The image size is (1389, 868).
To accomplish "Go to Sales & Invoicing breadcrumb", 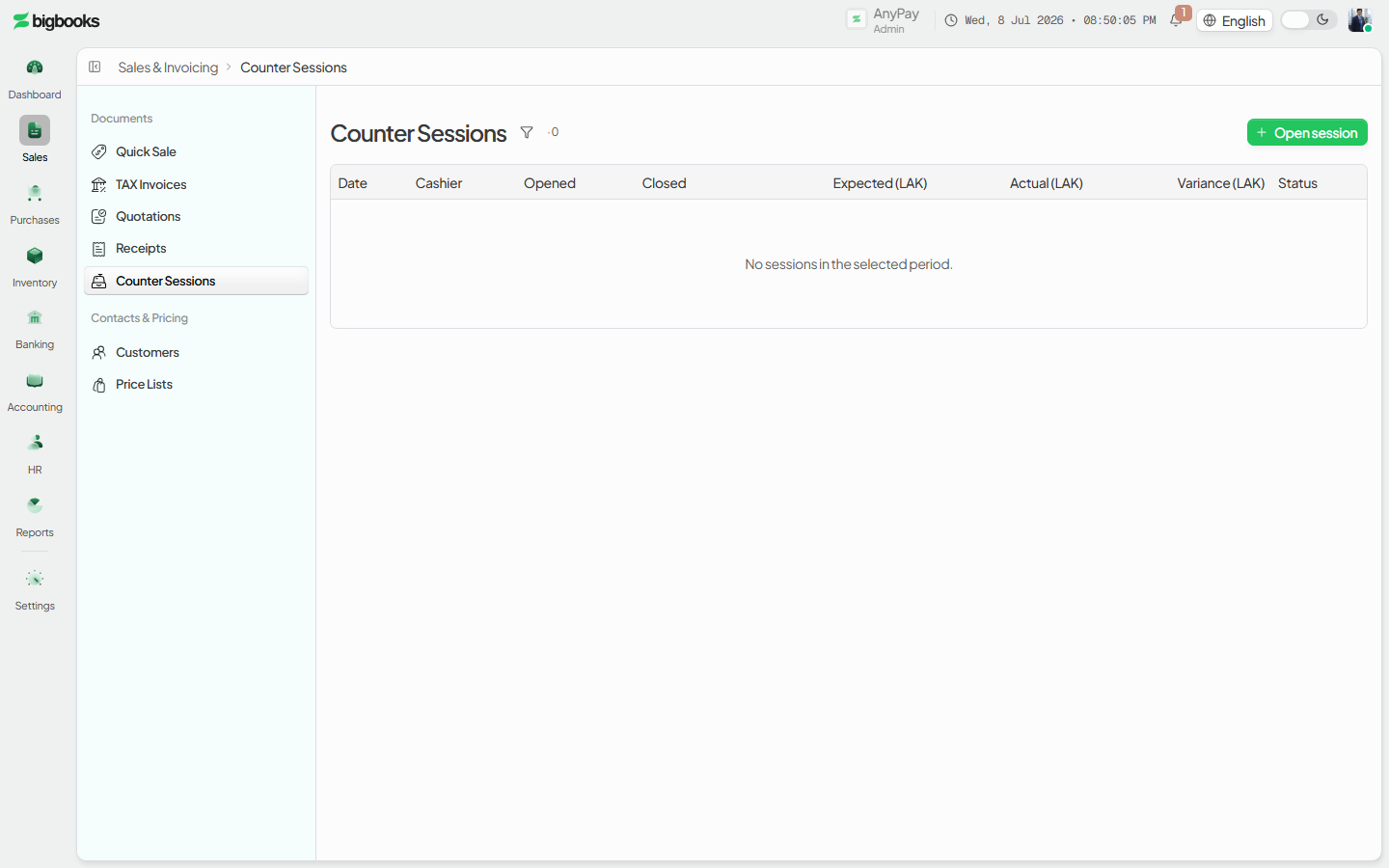I will (x=168, y=68).
